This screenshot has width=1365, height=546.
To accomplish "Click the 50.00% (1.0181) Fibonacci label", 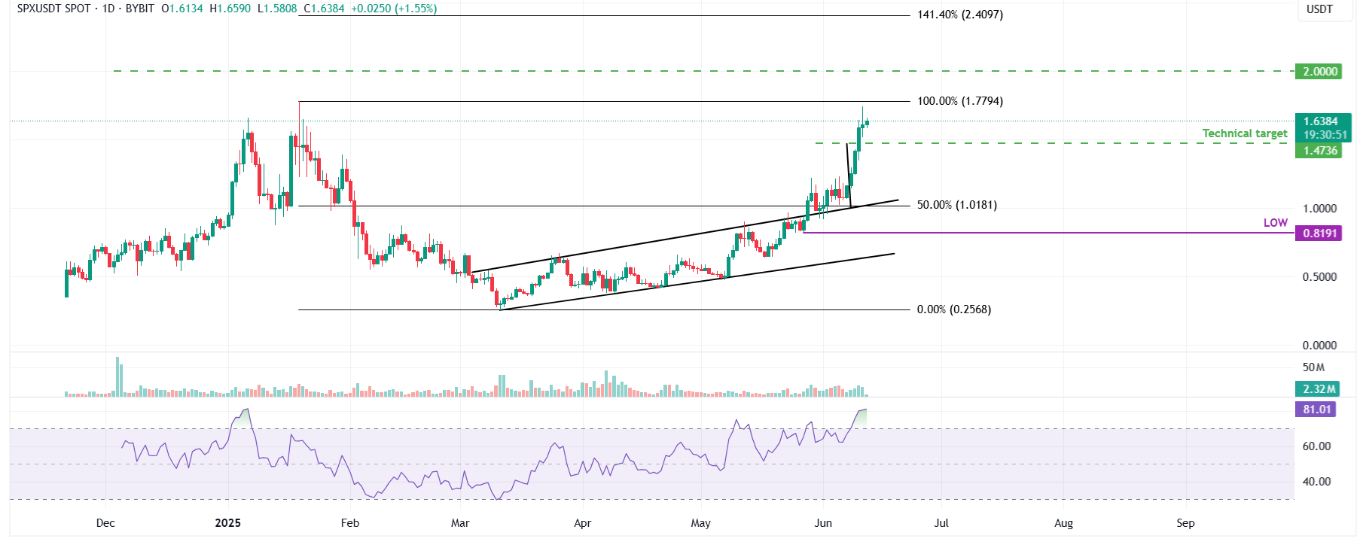I will tap(957, 205).
